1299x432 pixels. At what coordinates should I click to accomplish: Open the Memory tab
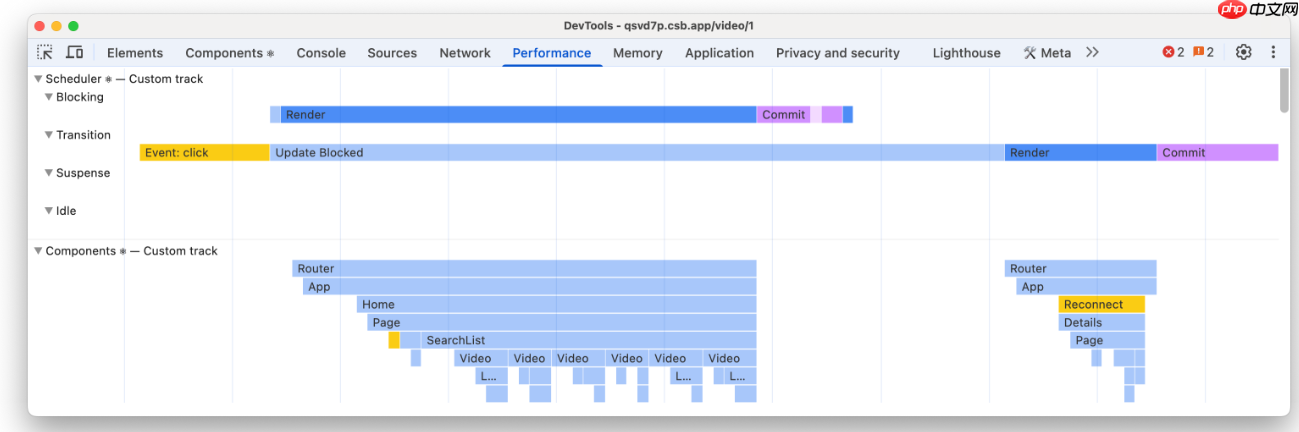click(x=638, y=53)
